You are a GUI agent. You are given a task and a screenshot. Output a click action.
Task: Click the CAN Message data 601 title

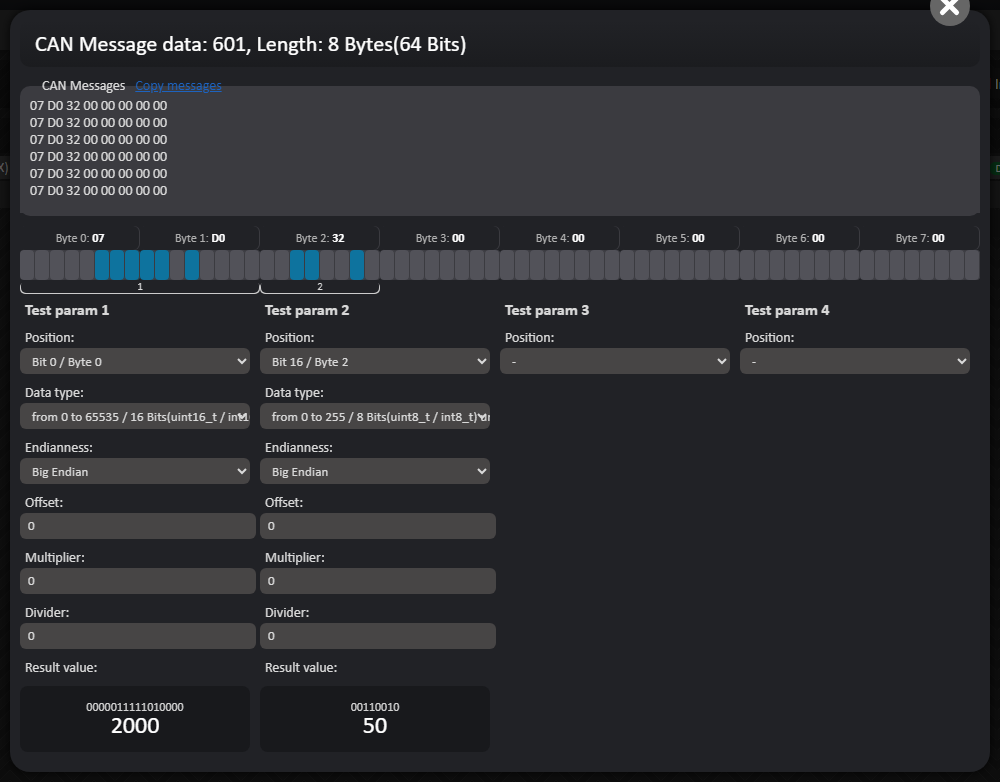[250, 44]
